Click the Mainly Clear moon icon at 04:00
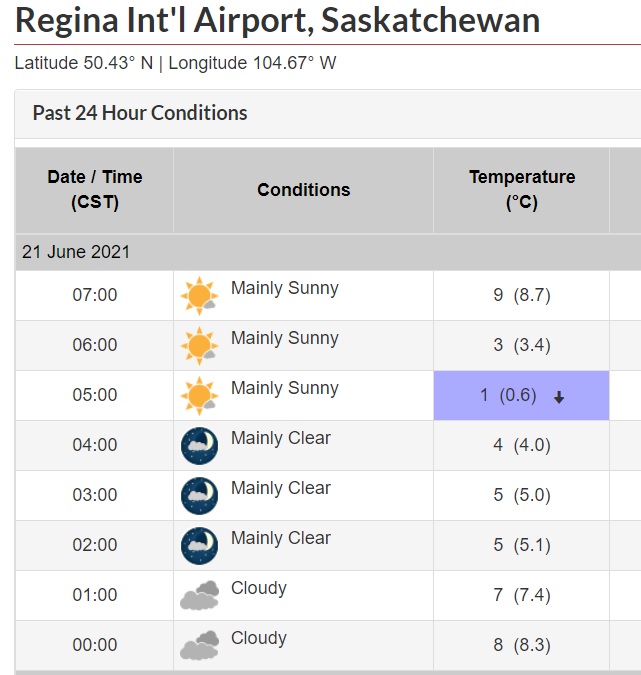Image resolution: width=641 pixels, height=675 pixels. coord(199,446)
